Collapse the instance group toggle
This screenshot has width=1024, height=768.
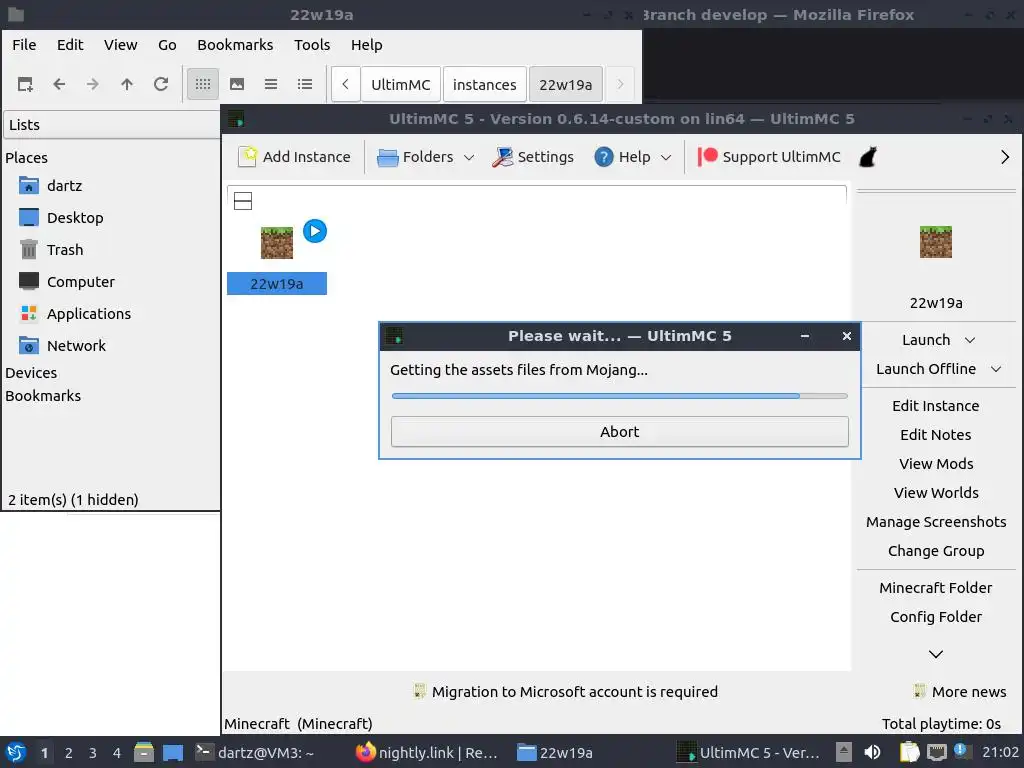243,201
